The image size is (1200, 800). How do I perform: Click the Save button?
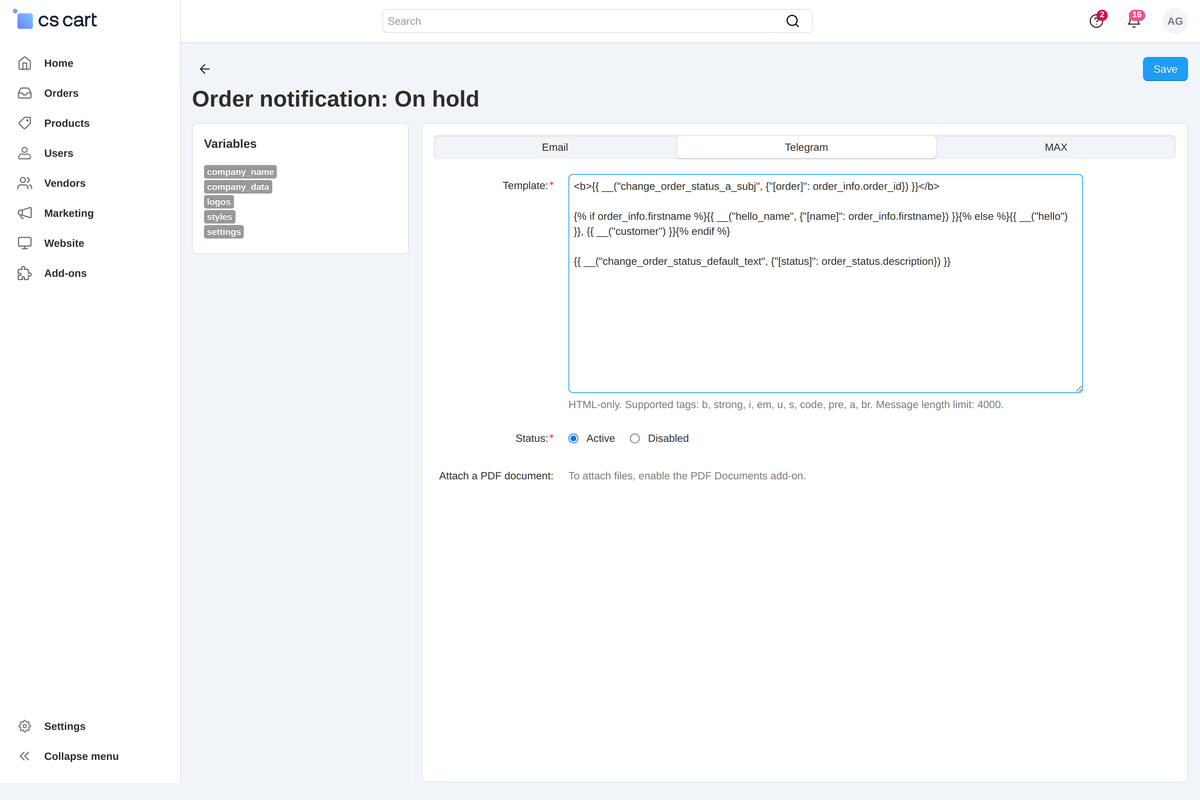click(1165, 69)
